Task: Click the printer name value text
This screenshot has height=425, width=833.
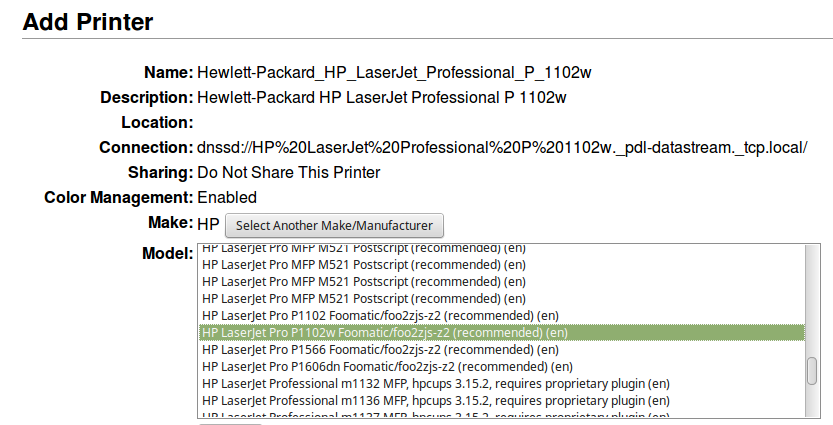Action: [394, 72]
